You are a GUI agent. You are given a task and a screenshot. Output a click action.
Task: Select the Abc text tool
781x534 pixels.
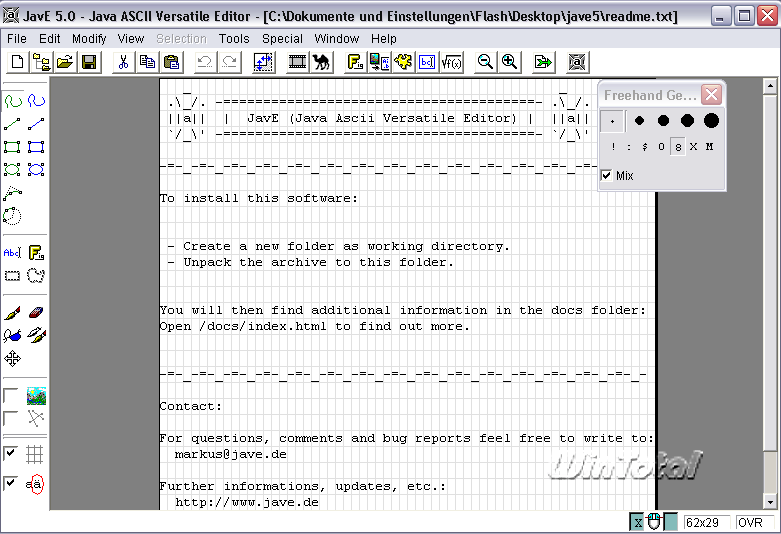click(13, 253)
